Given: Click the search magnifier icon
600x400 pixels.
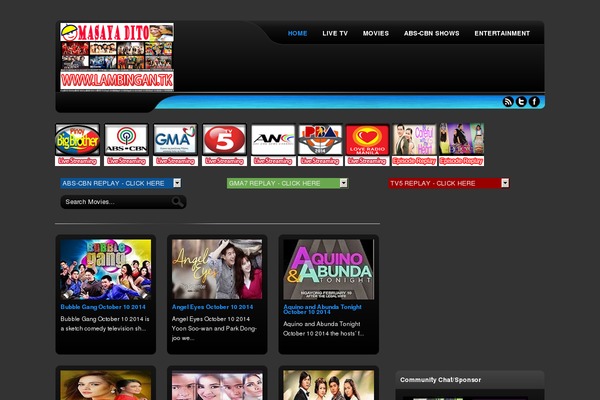Looking at the screenshot, I should (x=177, y=202).
